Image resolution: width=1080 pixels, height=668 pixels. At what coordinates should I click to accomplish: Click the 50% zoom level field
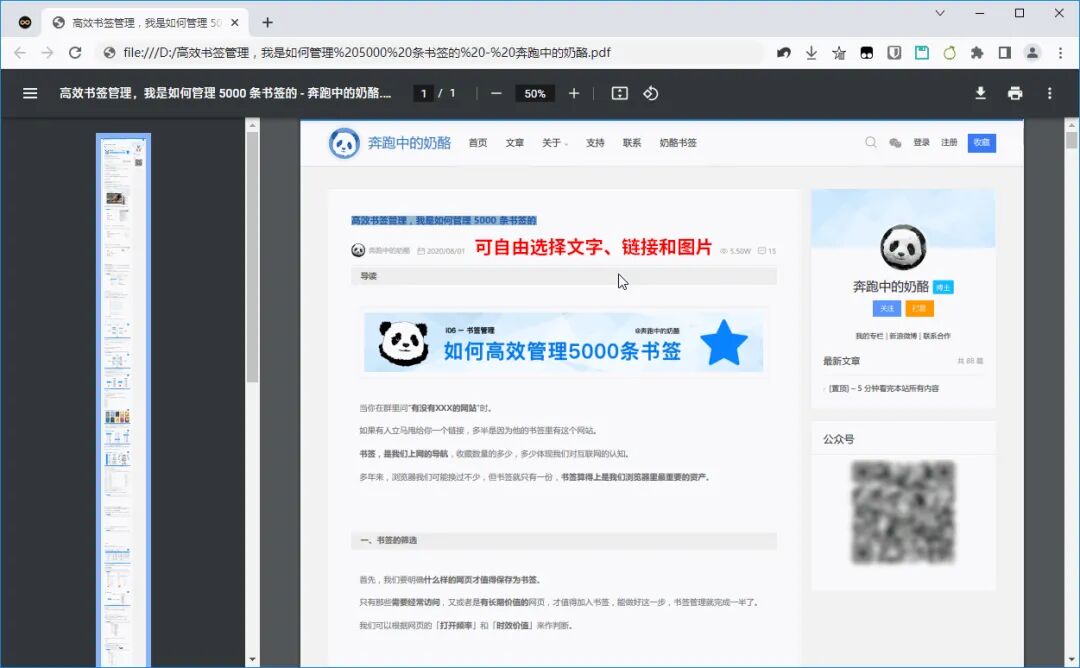(x=535, y=93)
